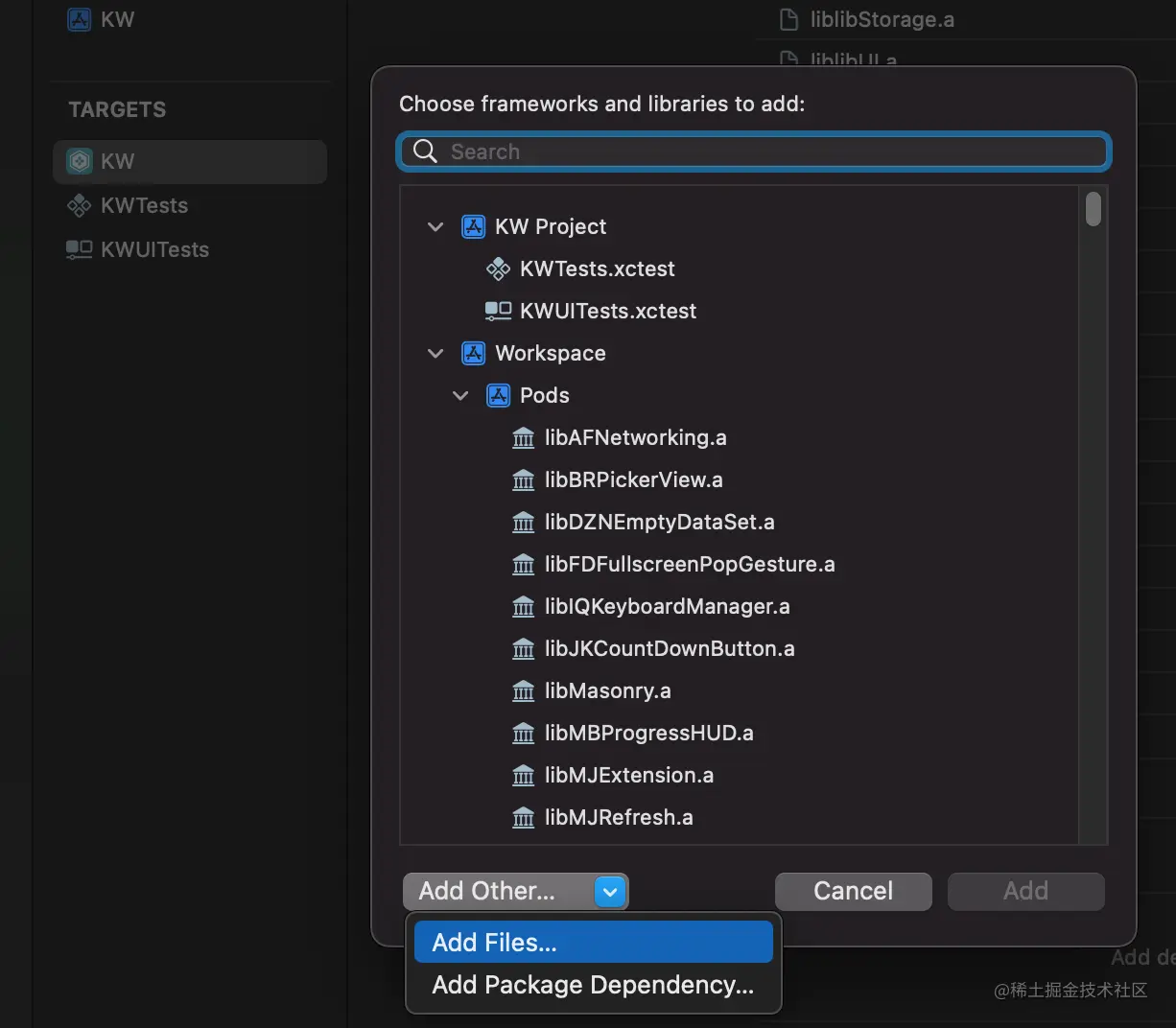1176x1028 pixels.
Task: Click the KWUITests target icon in sidebar
Action: coord(79,249)
